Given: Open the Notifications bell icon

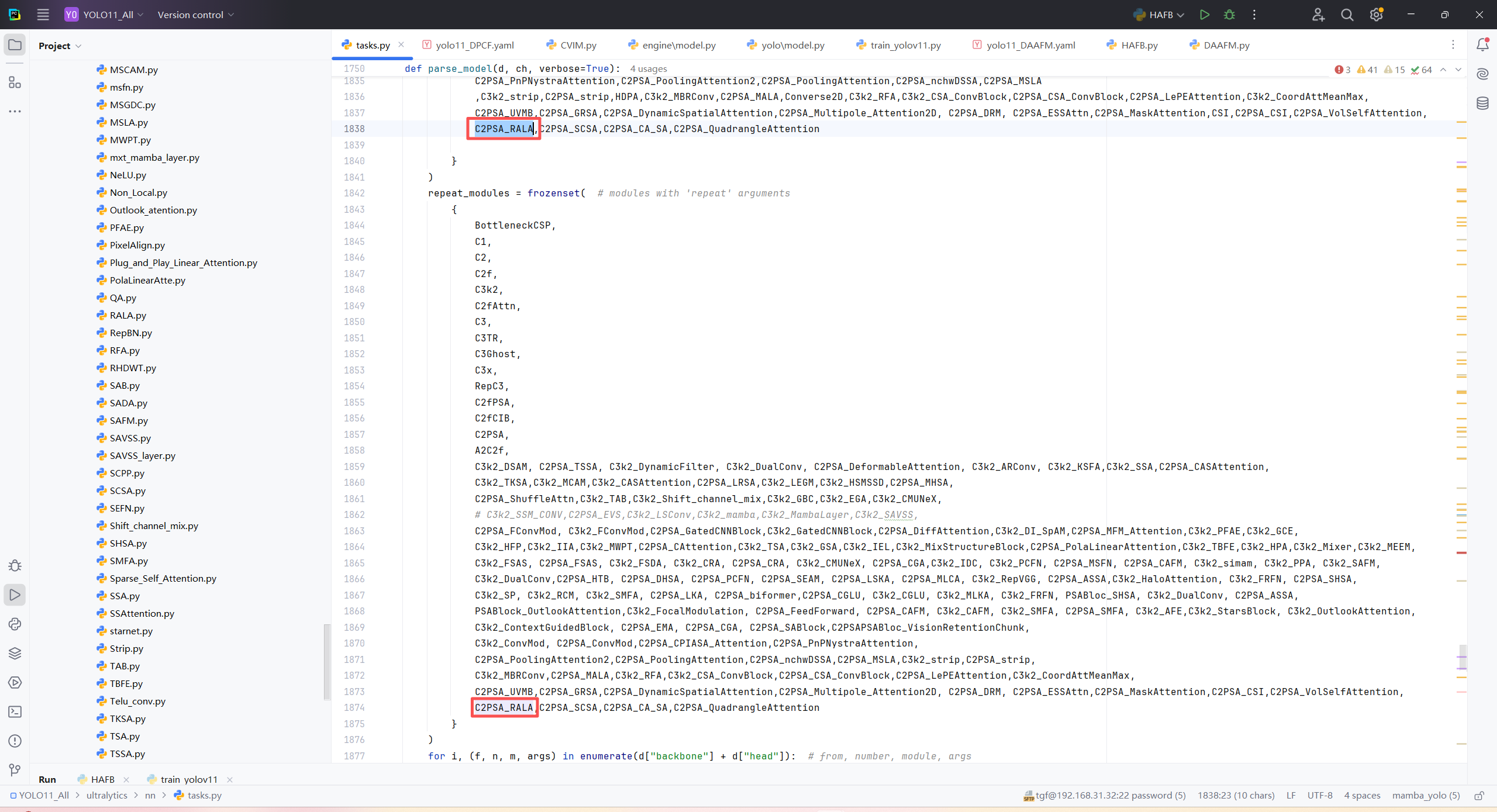Looking at the screenshot, I should [1482, 45].
